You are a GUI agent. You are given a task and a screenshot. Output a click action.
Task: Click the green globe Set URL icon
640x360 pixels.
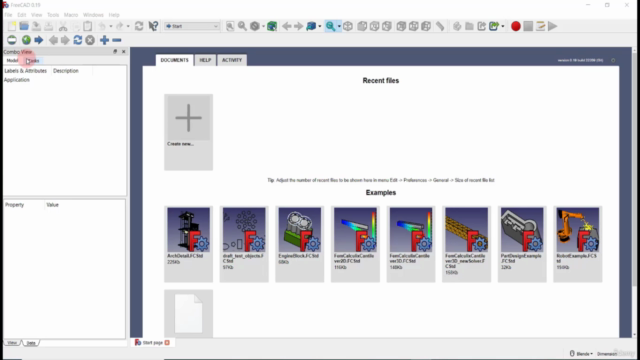pos(26,40)
